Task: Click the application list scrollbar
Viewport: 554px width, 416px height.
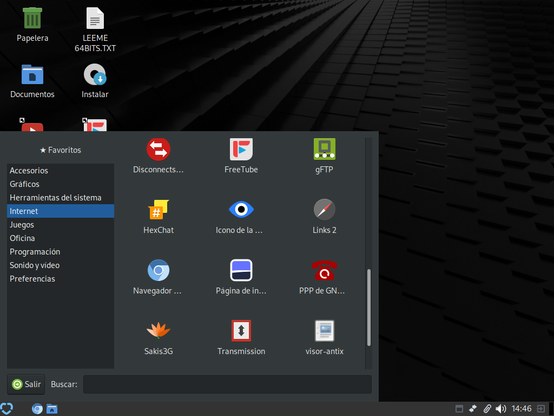Action: coord(369,307)
